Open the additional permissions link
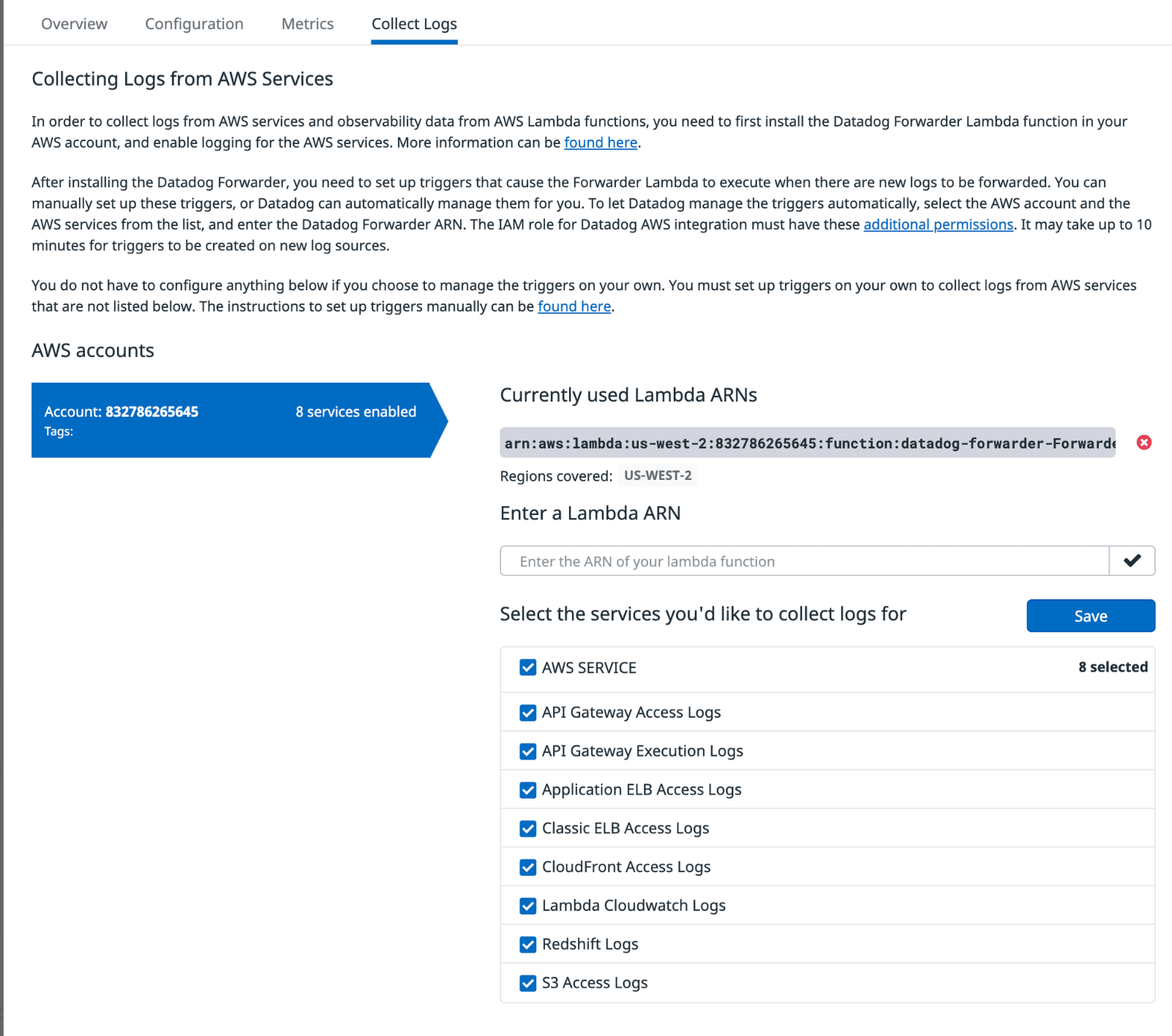The height and width of the screenshot is (1036, 1172). click(938, 224)
